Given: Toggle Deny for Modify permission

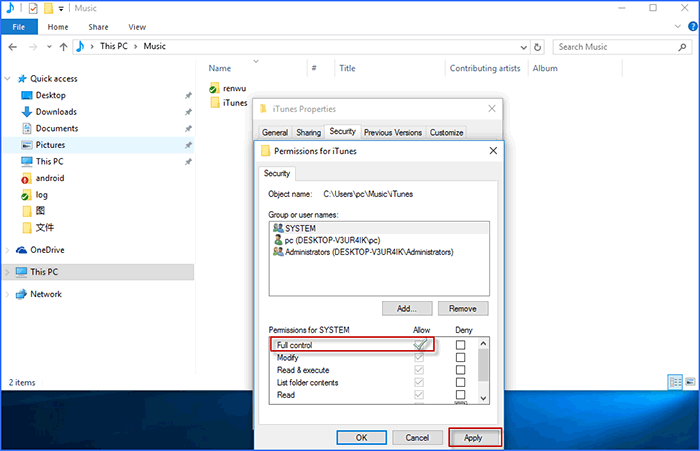Looking at the screenshot, I should pyautogui.click(x=460, y=357).
